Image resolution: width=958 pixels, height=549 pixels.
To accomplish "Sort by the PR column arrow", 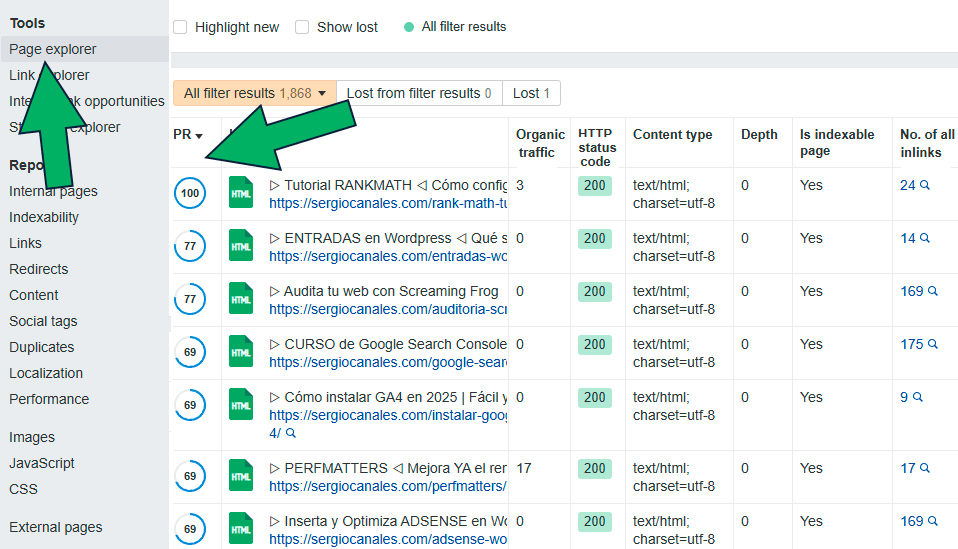I will [199, 136].
